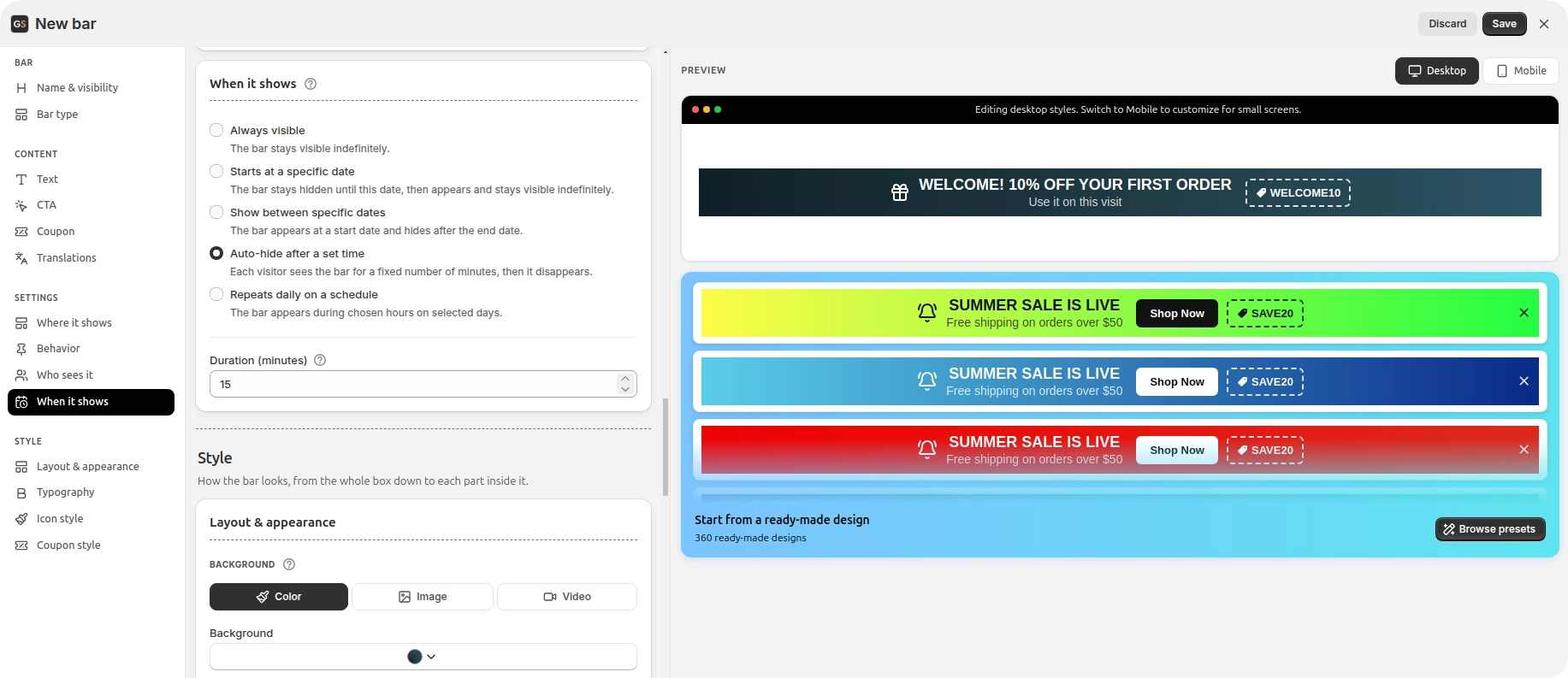Open the Coupon content section
The height and width of the screenshot is (678, 1568).
click(91, 231)
